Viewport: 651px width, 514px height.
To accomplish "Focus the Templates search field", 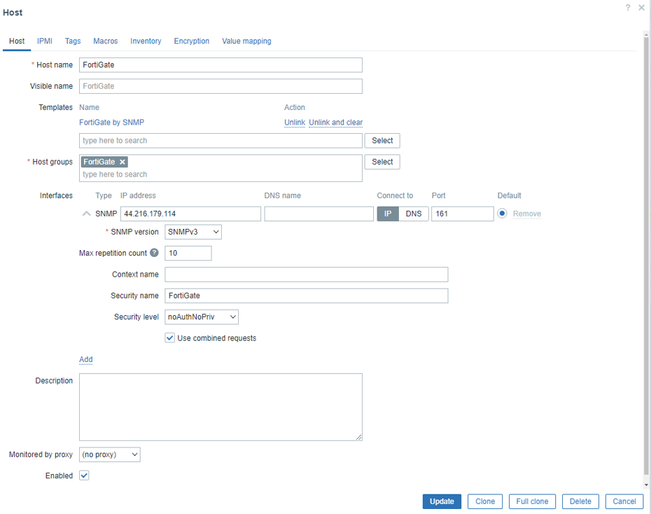I will 221,140.
